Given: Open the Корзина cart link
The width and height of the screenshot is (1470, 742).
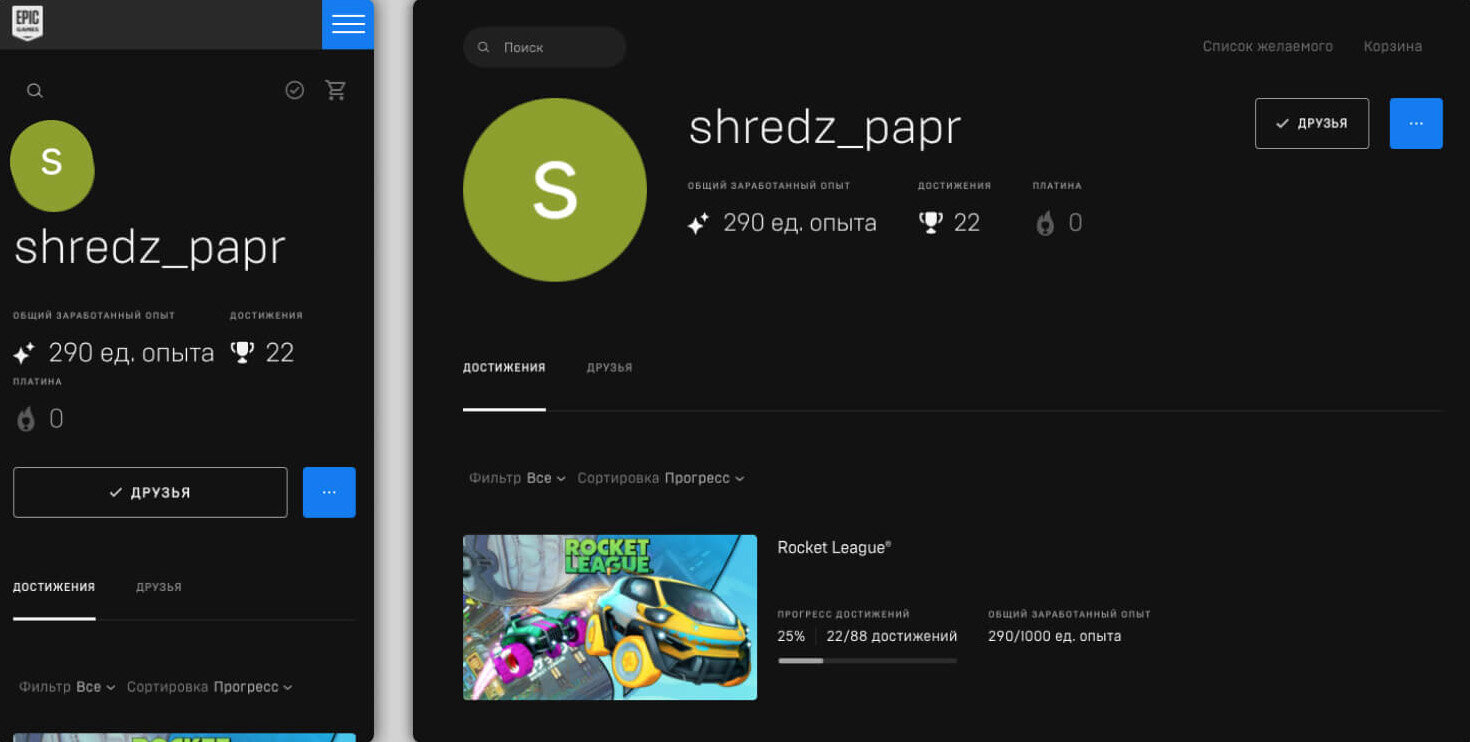Looking at the screenshot, I should tap(1392, 46).
